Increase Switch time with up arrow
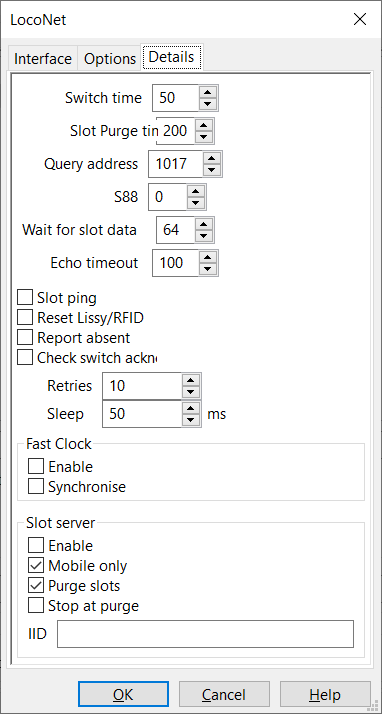Viewport: 382px width, 714px height. point(208,92)
